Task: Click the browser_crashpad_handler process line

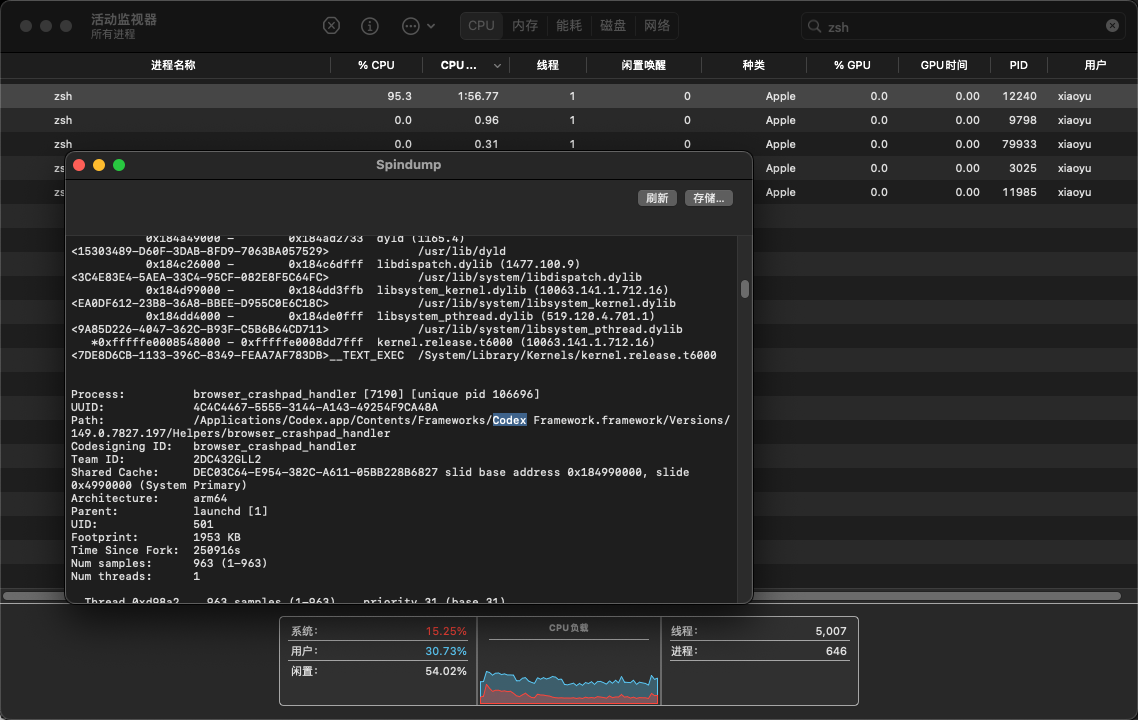Action: click(306, 394)
